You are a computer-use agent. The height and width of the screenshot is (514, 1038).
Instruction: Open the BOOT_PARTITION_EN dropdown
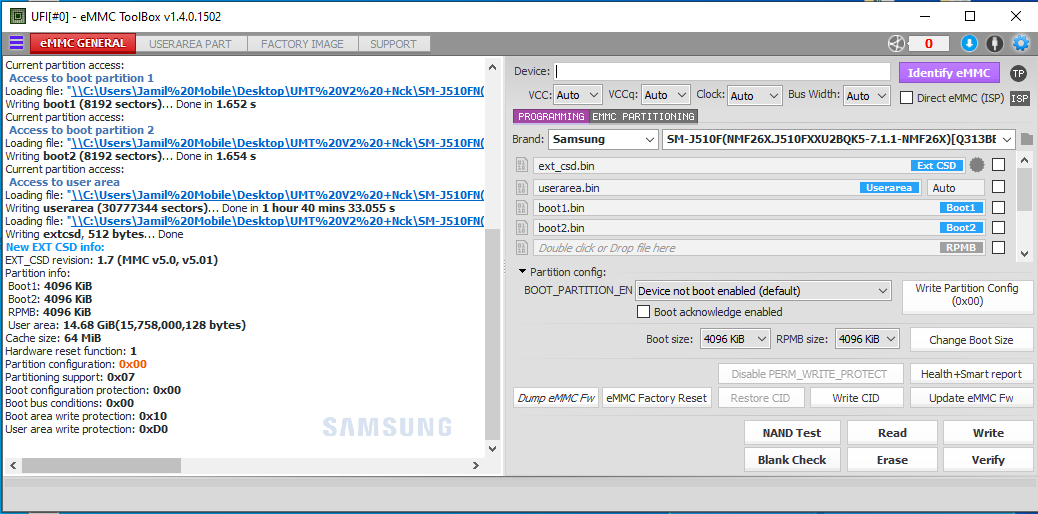[763, 291]
